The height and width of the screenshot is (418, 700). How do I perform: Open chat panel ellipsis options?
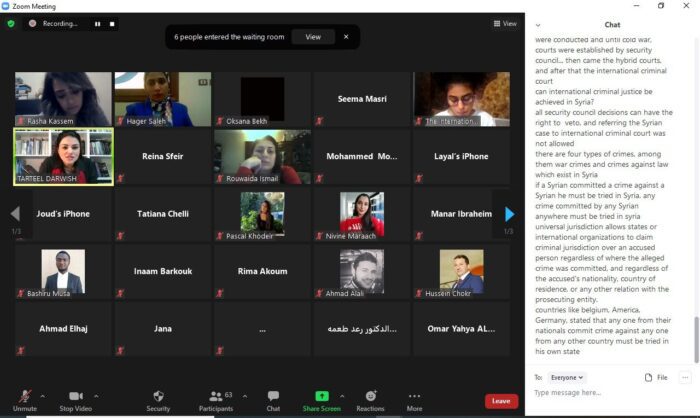685,377
